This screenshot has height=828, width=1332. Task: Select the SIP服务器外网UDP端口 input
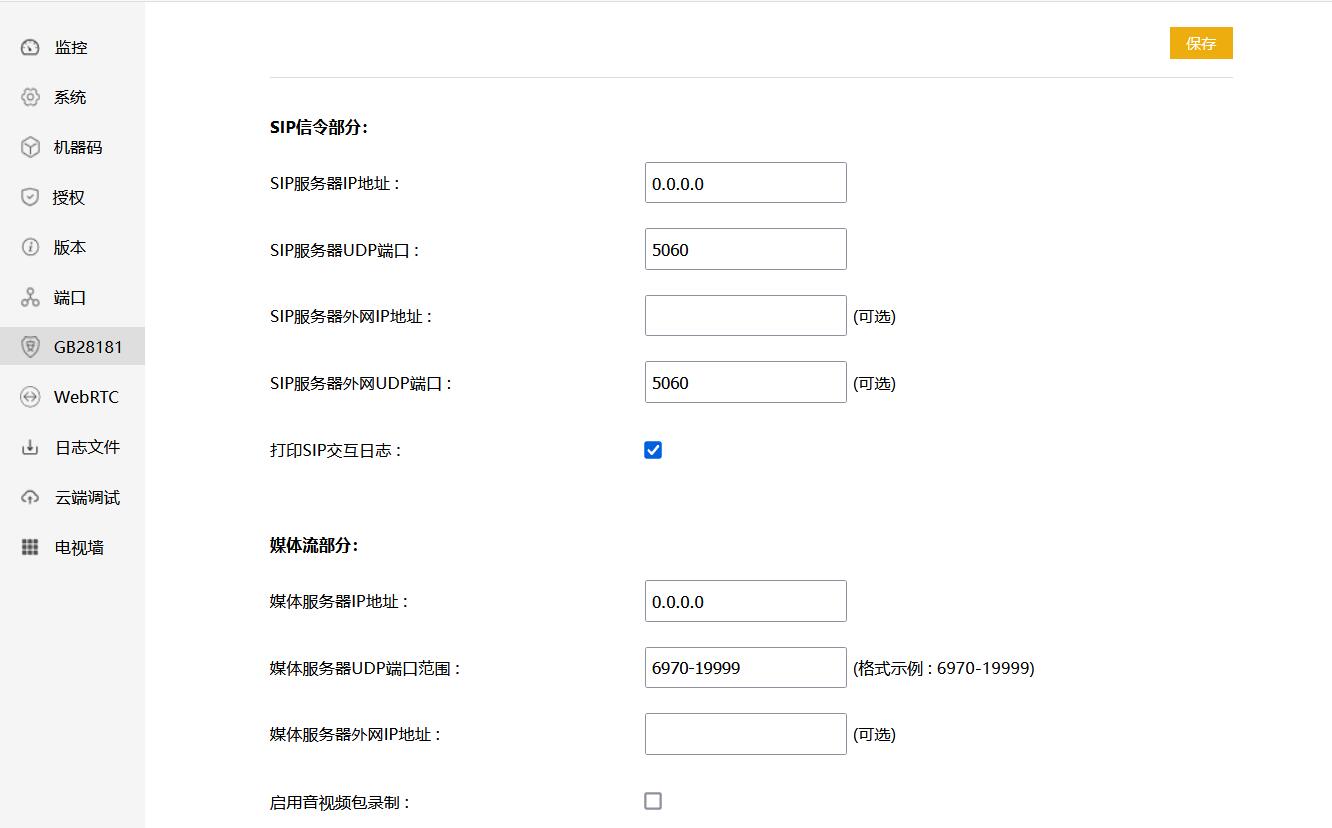point(746,382)
